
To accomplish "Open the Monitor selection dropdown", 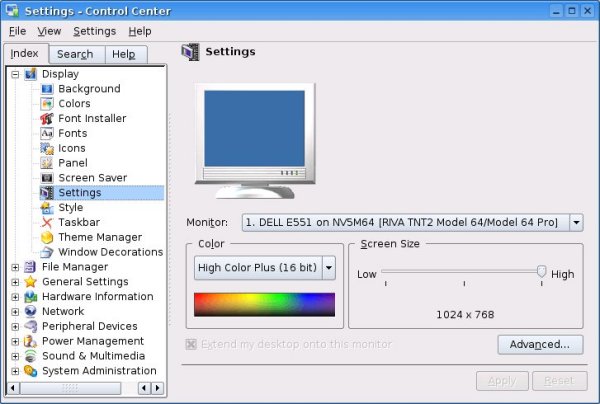I will [x=576, y=222].
